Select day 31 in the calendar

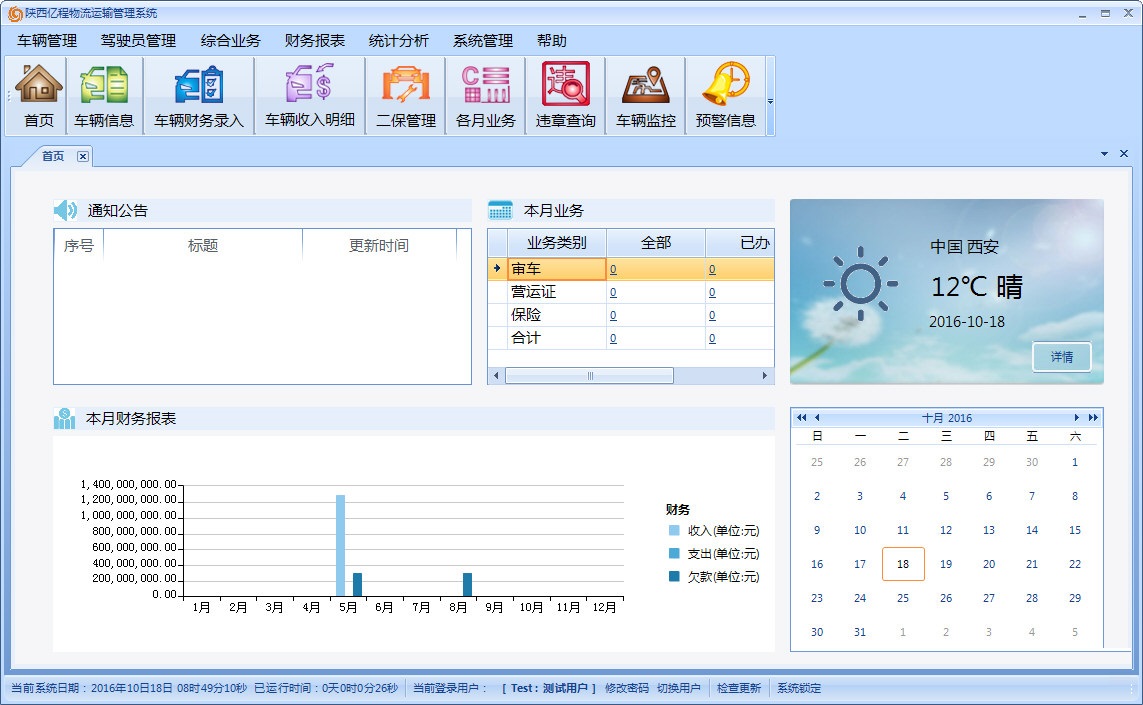[x=860, y=632]
